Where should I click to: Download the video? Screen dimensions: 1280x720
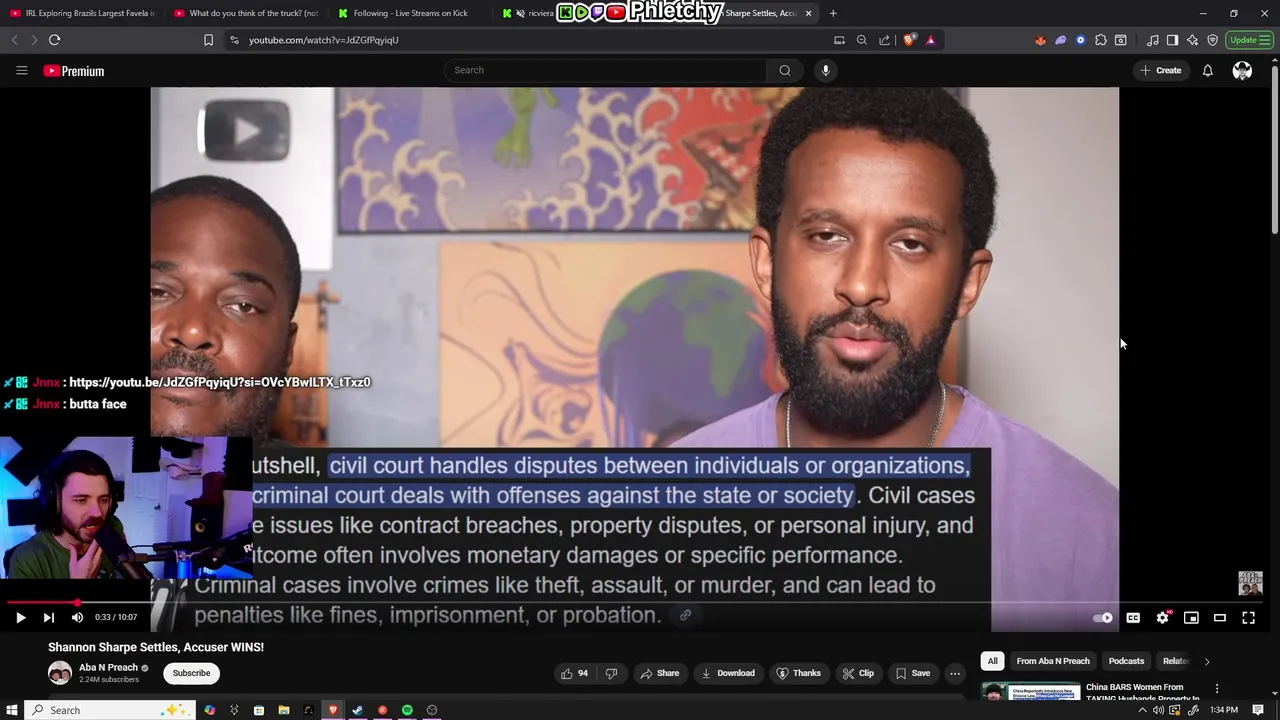pyautogui.click(x=728, y=673)
